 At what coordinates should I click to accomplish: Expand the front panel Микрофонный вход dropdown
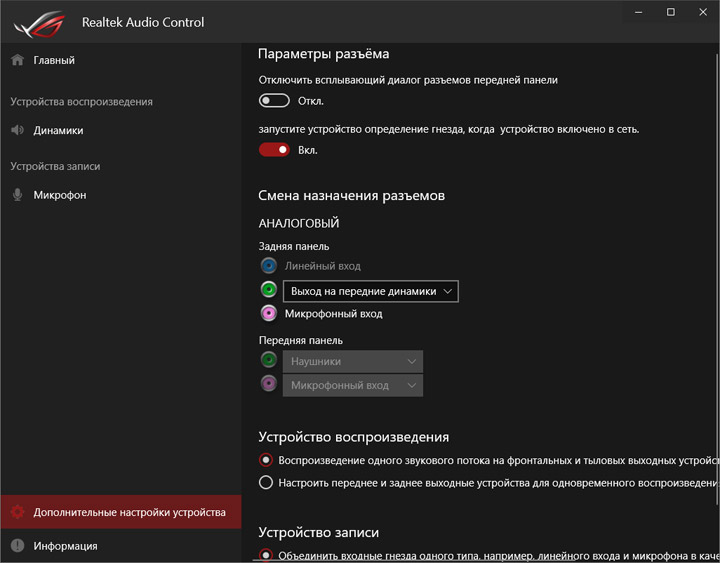coord(353,385)
